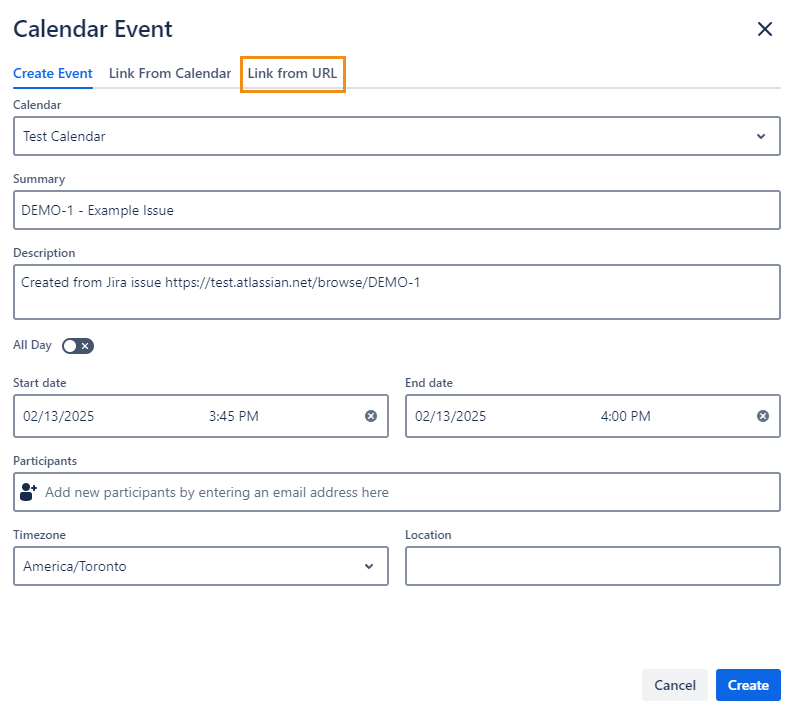This screenshot has width=795, height=707.
Task: Expand the Test Calendar dropdown
Action: (760, 136)
